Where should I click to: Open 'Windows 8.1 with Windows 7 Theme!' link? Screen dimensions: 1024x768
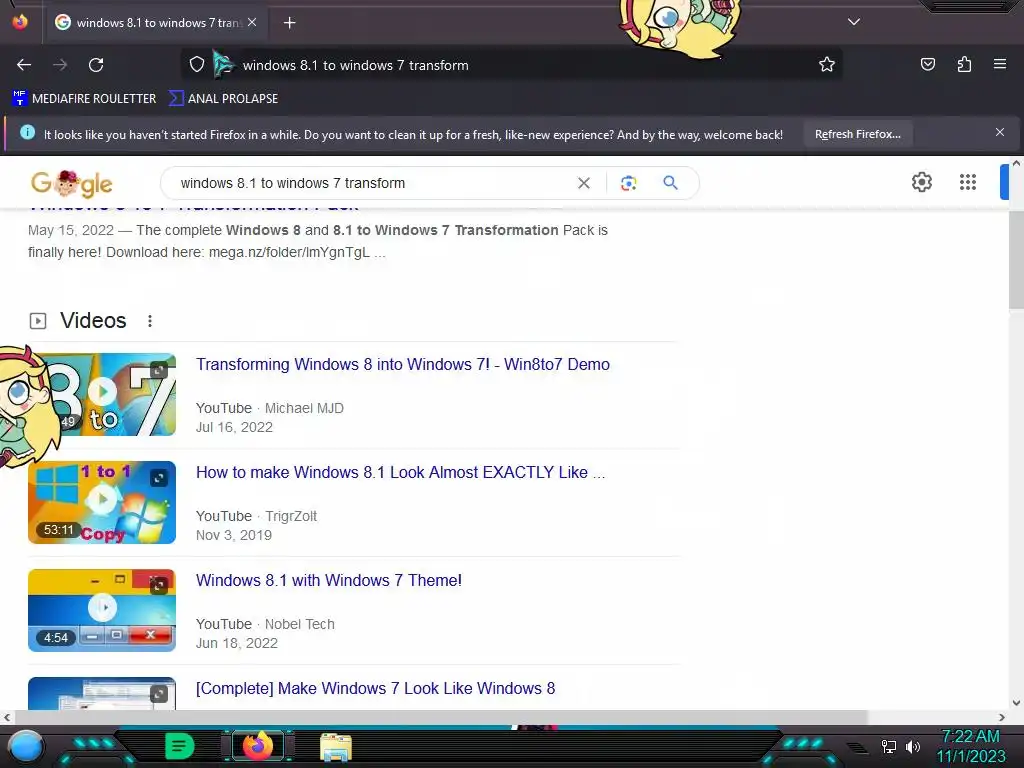click(328, 581)
